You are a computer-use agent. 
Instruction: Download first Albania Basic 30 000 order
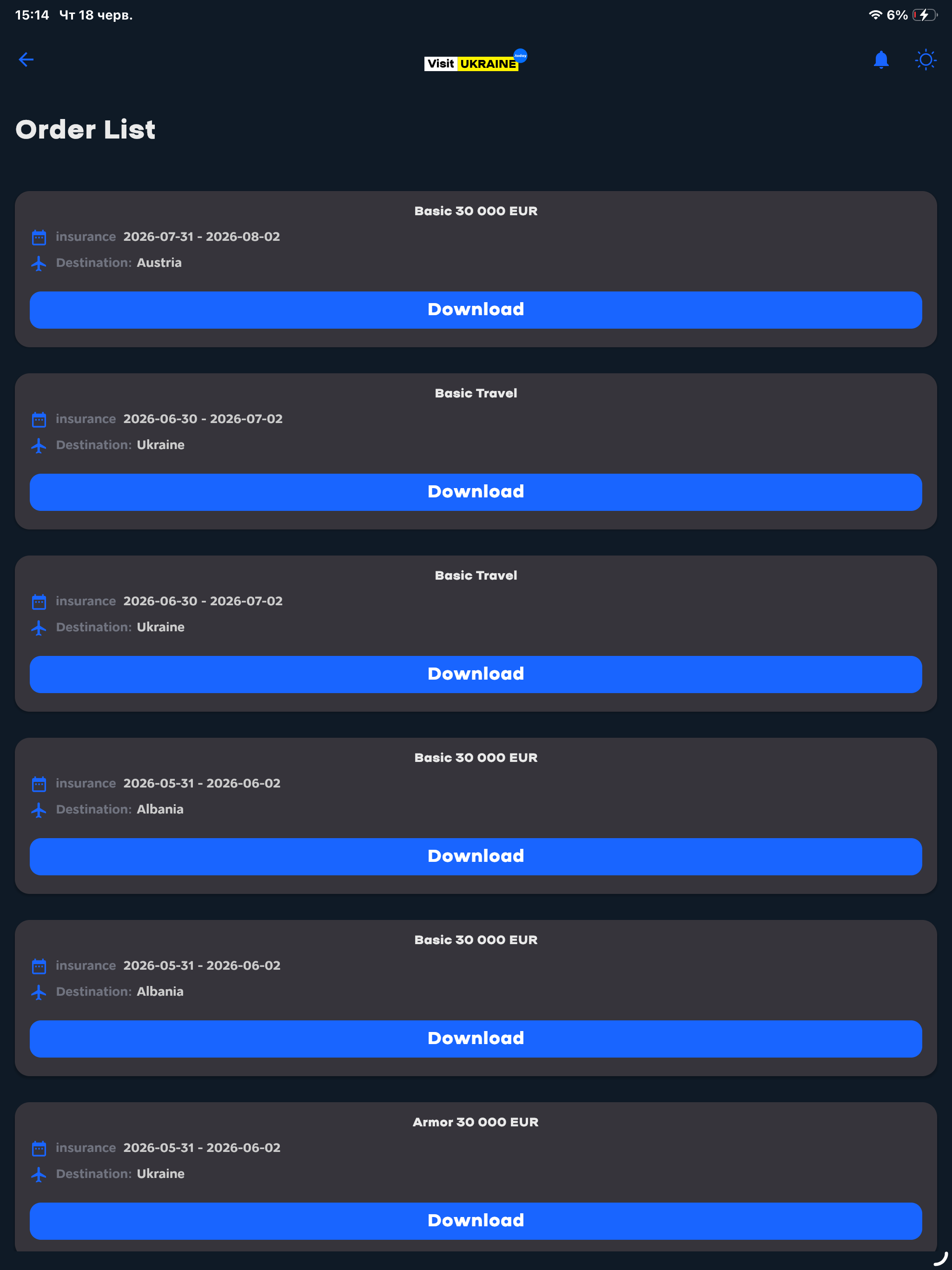(476, 857)
